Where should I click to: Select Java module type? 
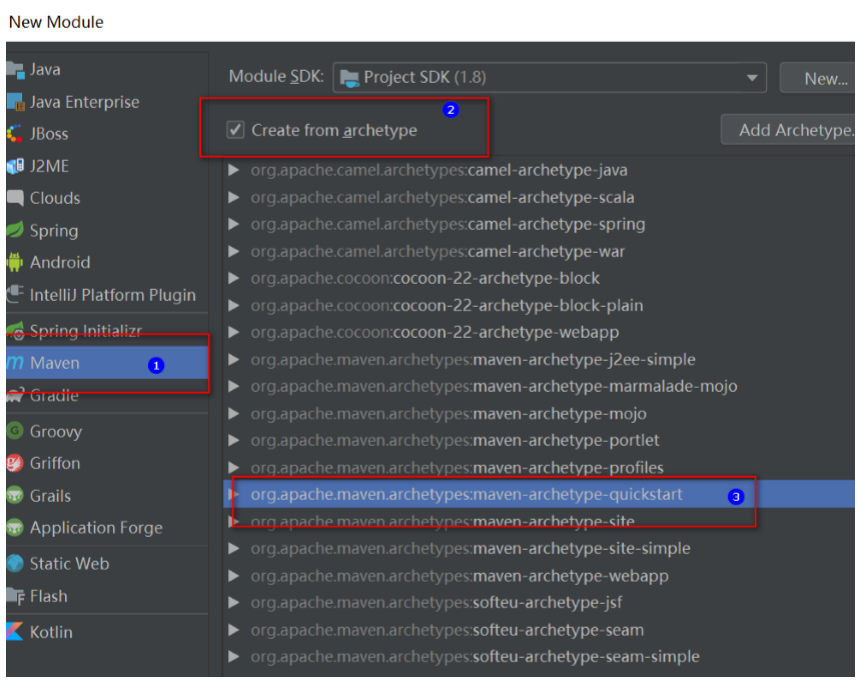pyautogui.click(x=107, y=70)
